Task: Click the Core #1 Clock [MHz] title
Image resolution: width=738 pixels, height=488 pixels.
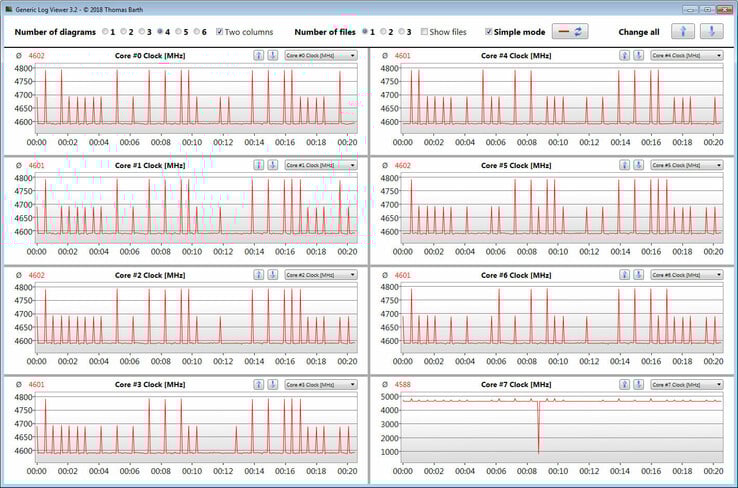Action: (x=150, y=165)
